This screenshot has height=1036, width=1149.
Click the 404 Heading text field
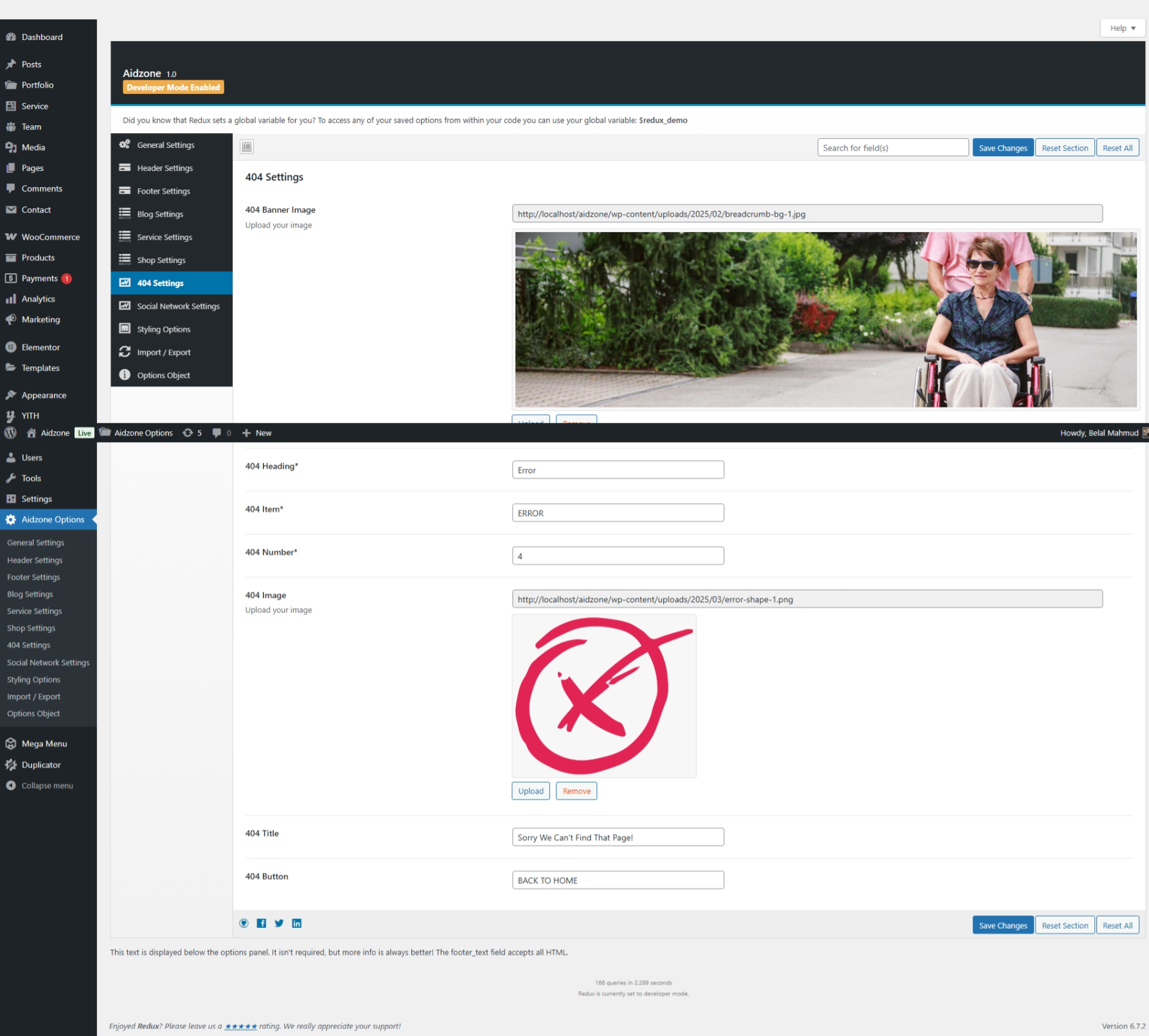click(618, 470)
